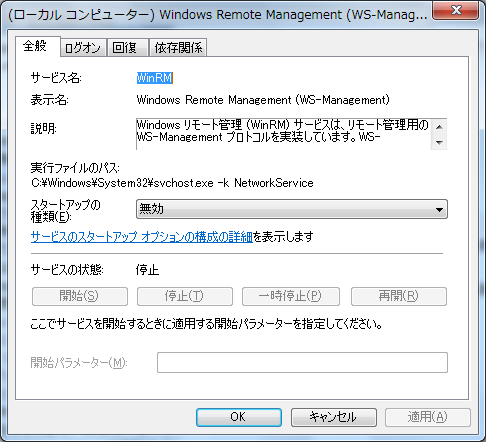Image resolution: width=486 pixels, height=442 pixels.
Task: Click the キャンセル button
Action: pyautogui.click(x=334, y=417)
